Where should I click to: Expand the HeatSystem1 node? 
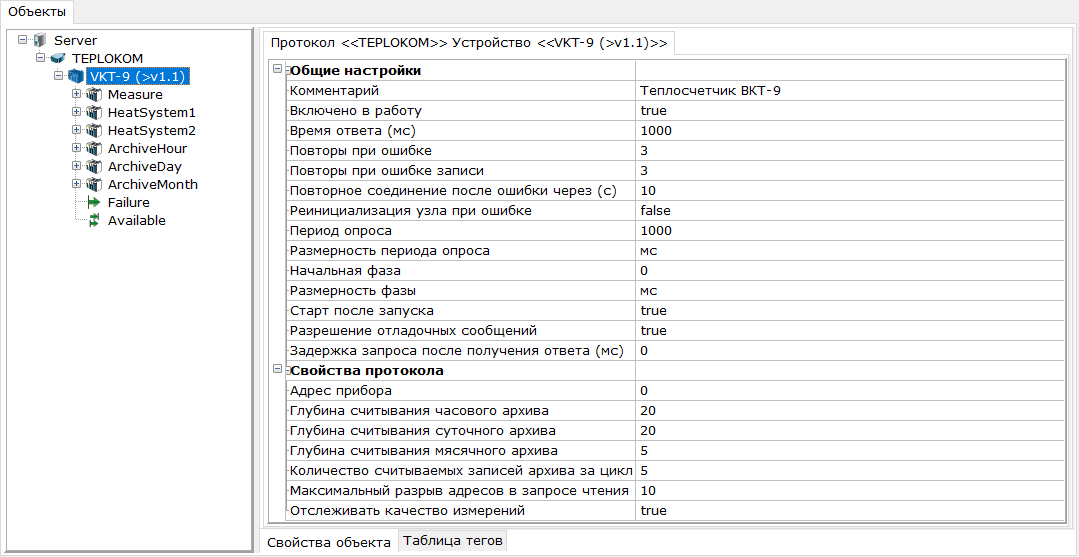(76, 112)
